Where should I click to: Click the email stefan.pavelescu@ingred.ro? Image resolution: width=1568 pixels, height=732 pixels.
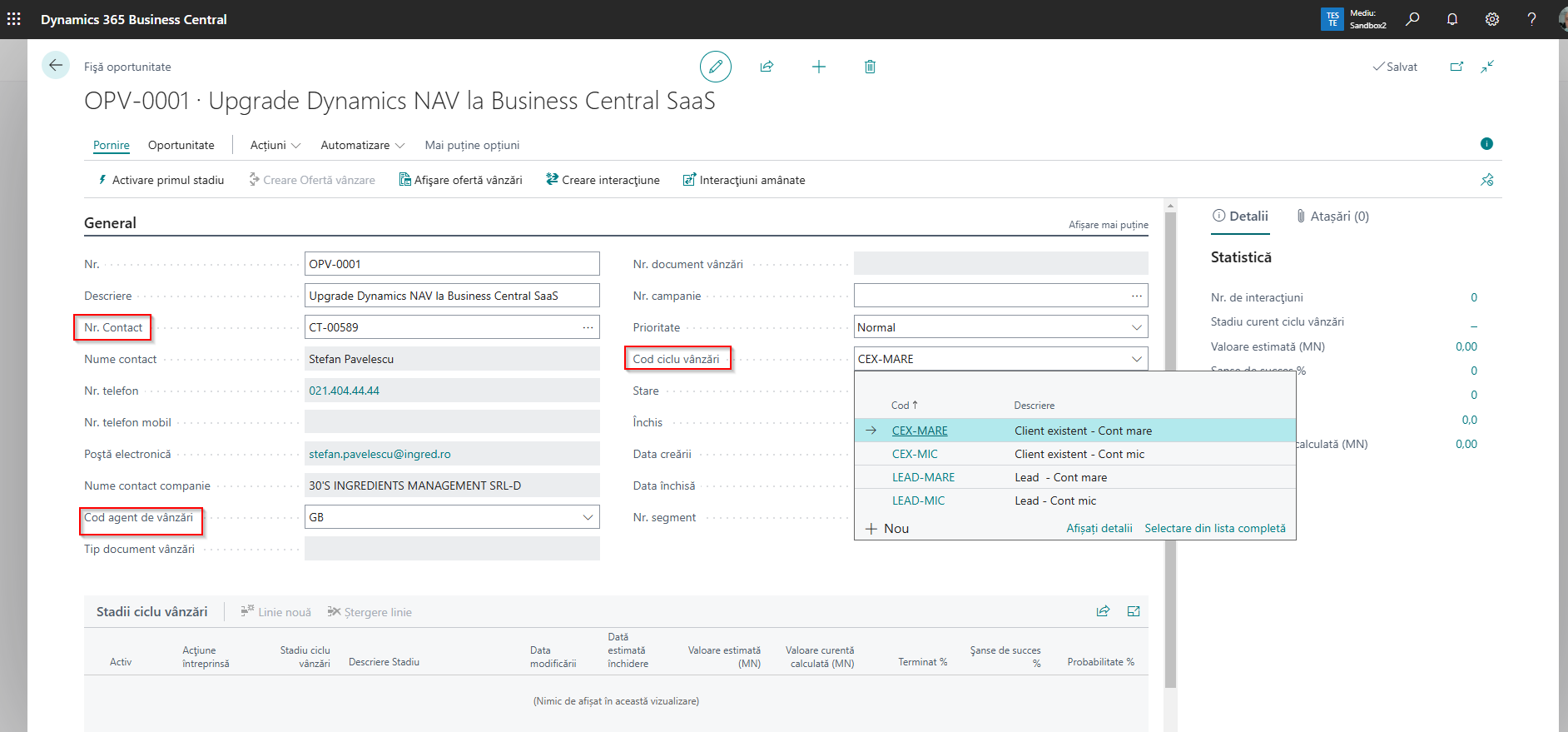(380, 454)
